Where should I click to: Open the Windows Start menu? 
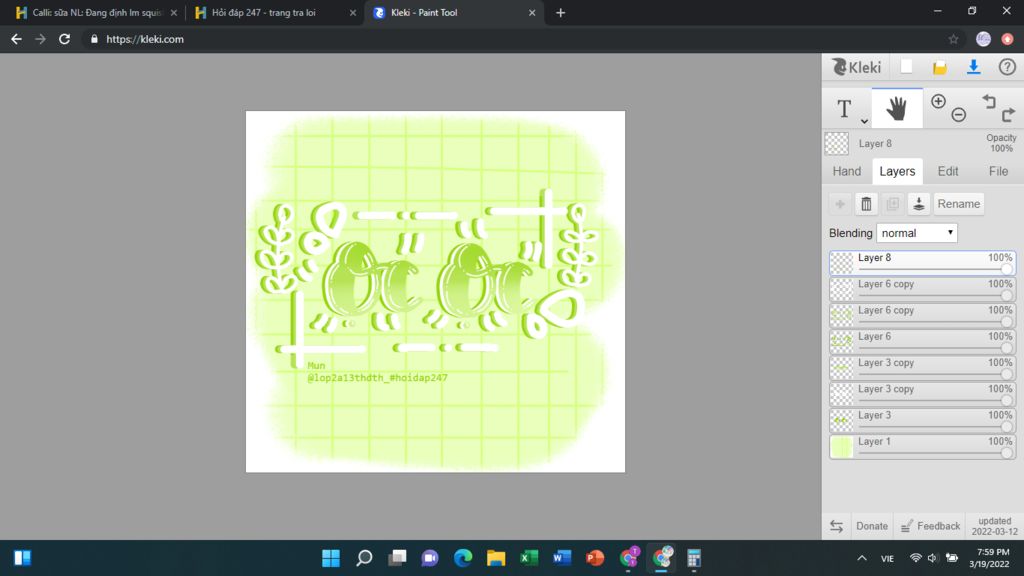point(331,558)
